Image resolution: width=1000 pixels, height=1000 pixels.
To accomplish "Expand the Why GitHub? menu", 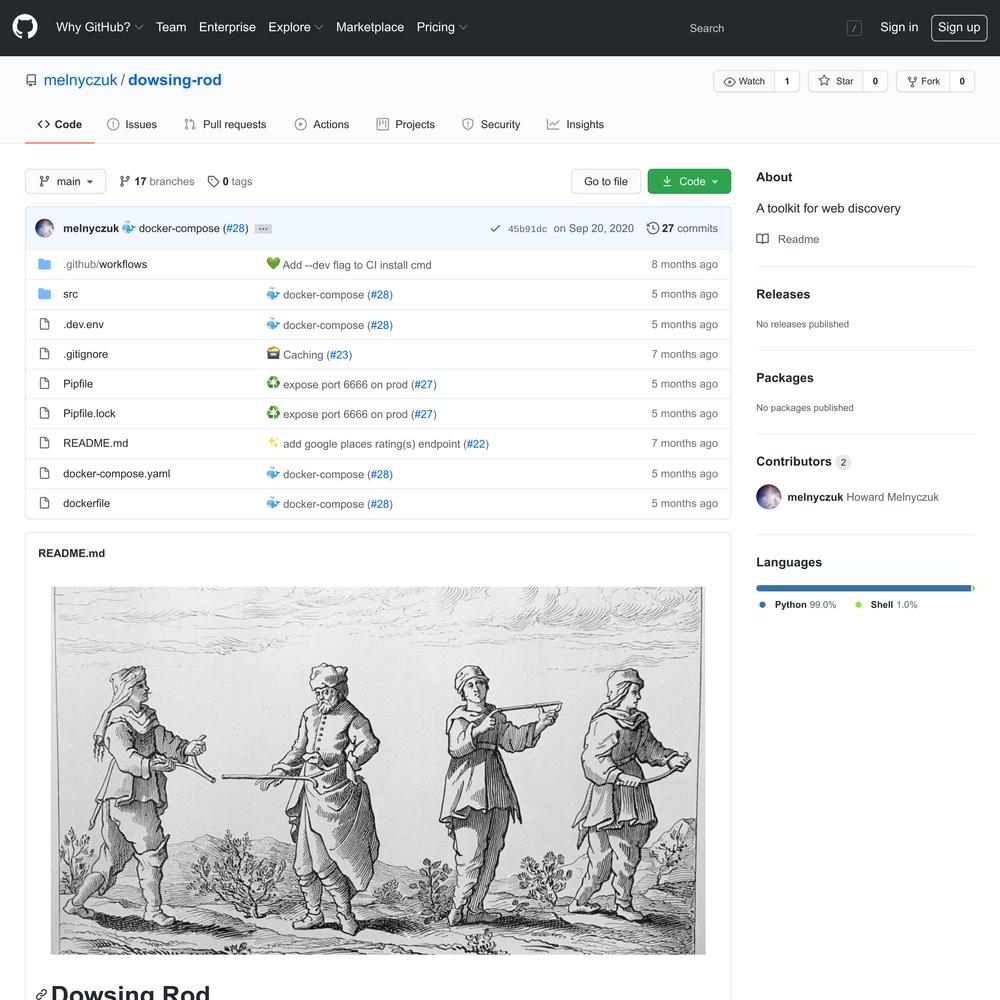I will tap(99, 27).
